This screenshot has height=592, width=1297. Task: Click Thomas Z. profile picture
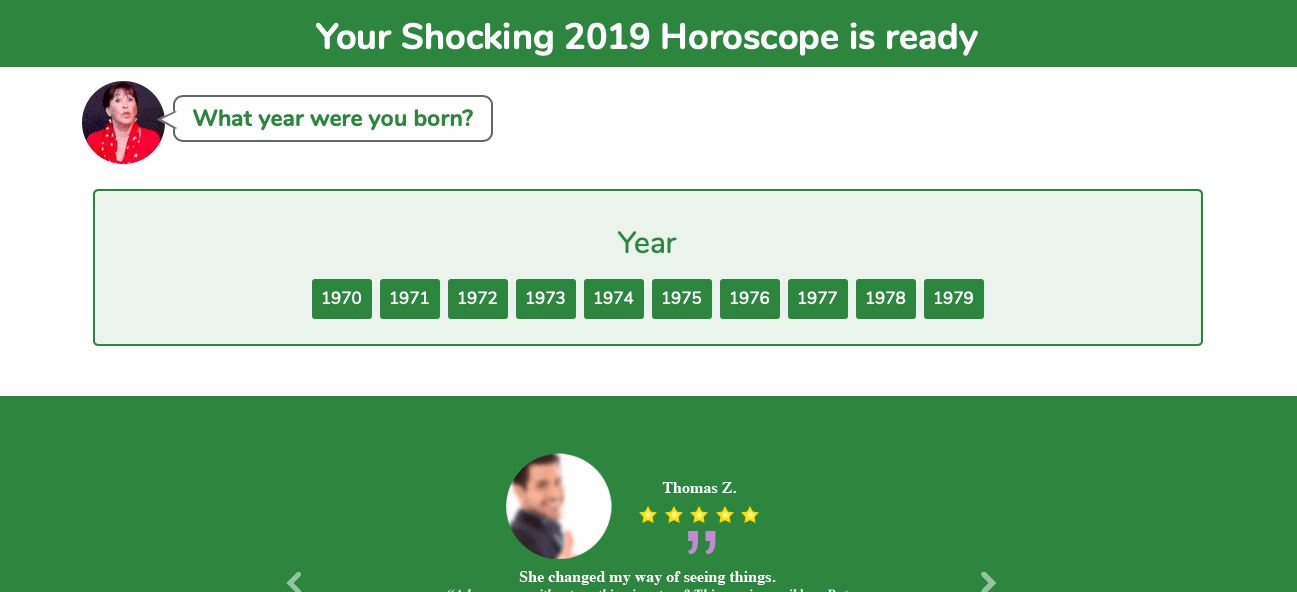pyautogui.click(x=559, y=506)
